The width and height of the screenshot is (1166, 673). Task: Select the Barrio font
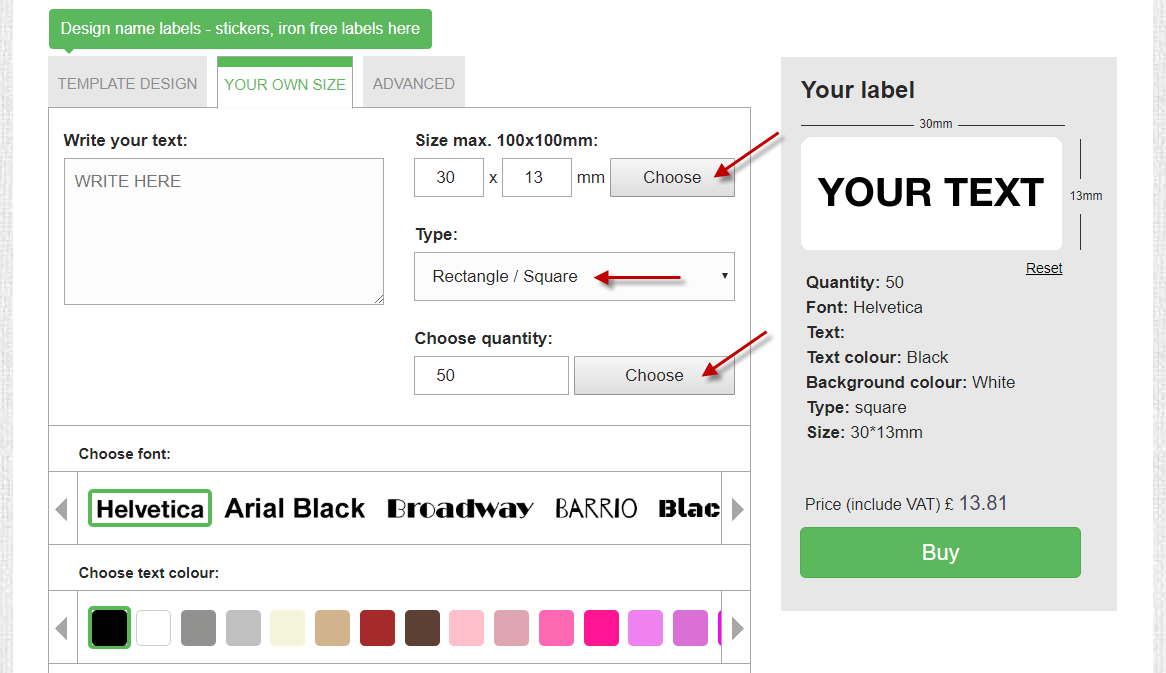click(x=596, y=509)
